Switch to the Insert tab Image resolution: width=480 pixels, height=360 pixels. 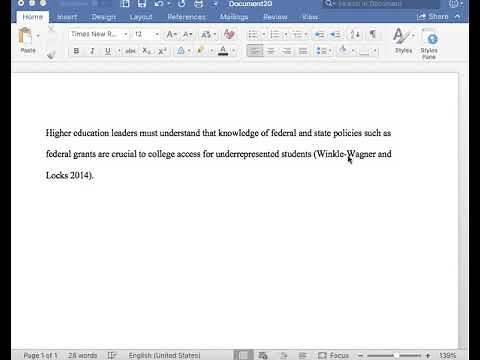point(67,17)
